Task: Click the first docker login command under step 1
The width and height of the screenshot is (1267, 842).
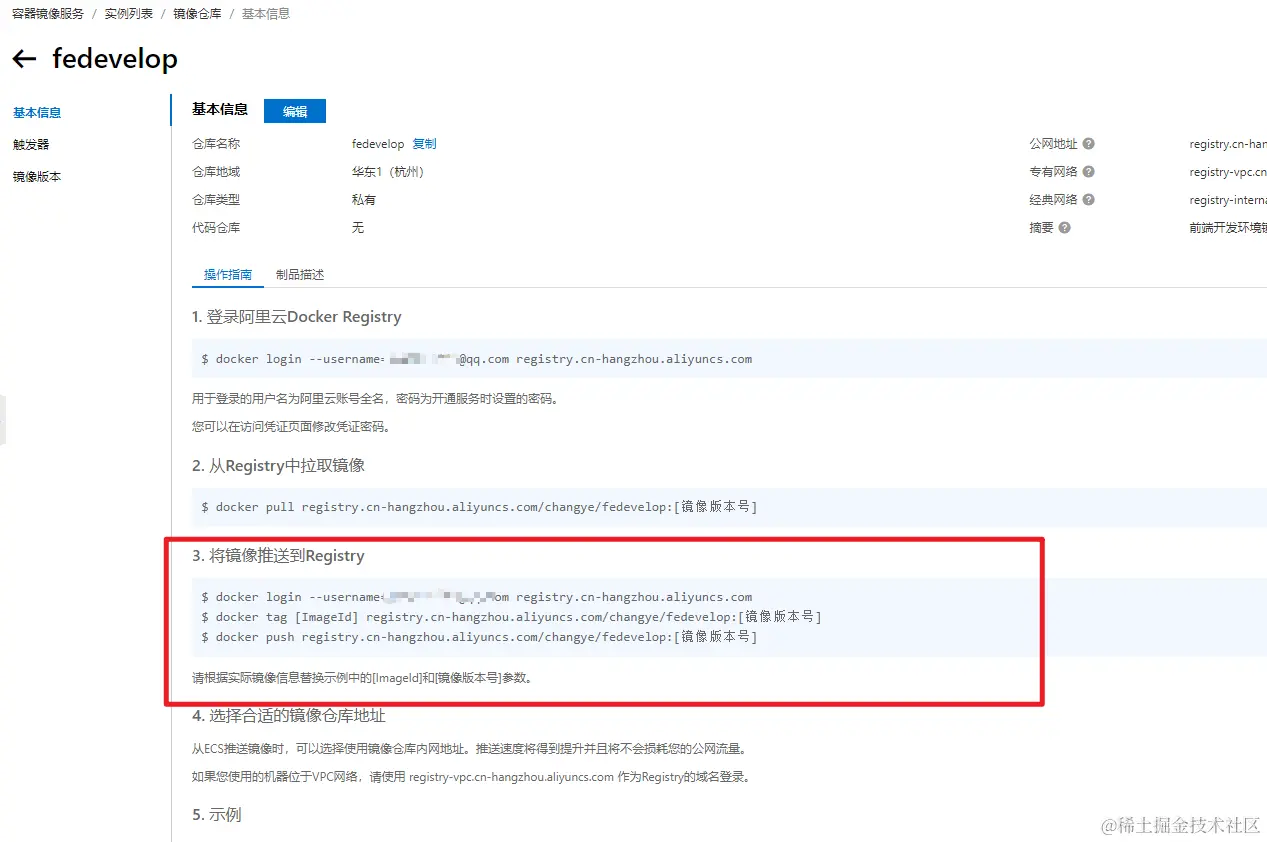Action: [476, 359]
